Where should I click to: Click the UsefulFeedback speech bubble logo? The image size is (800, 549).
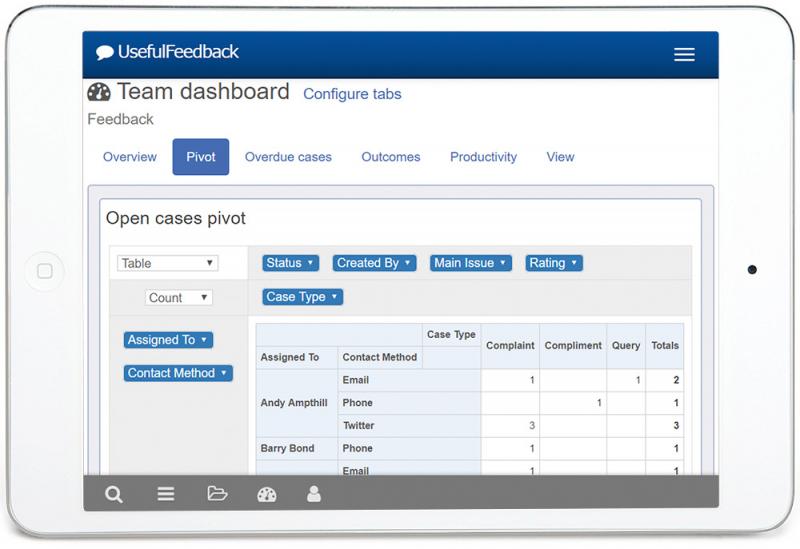tap(105, 53)
